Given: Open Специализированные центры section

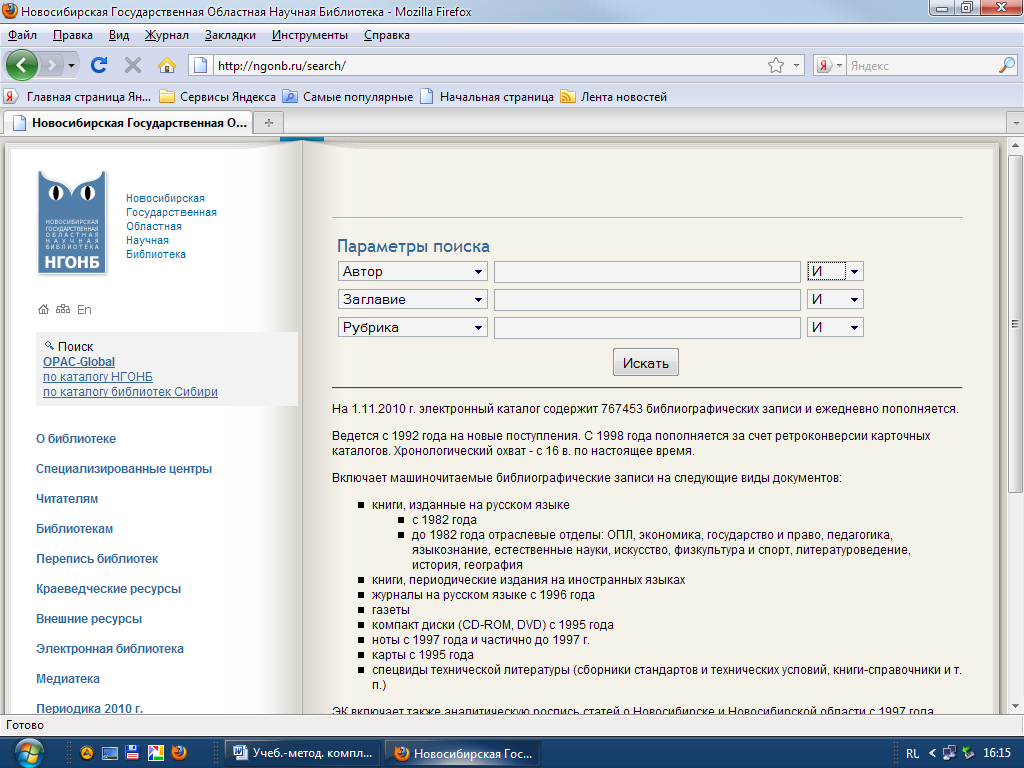Looking at the screenshot, I should (x=124, y=469).
